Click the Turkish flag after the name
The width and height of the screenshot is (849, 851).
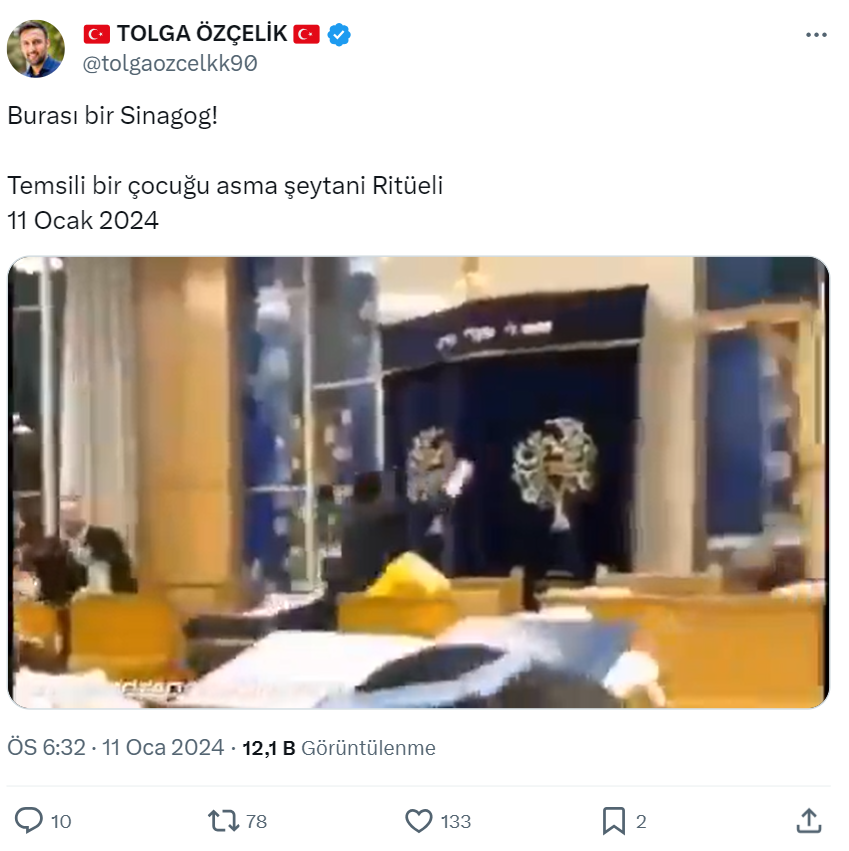coord(307,34)
